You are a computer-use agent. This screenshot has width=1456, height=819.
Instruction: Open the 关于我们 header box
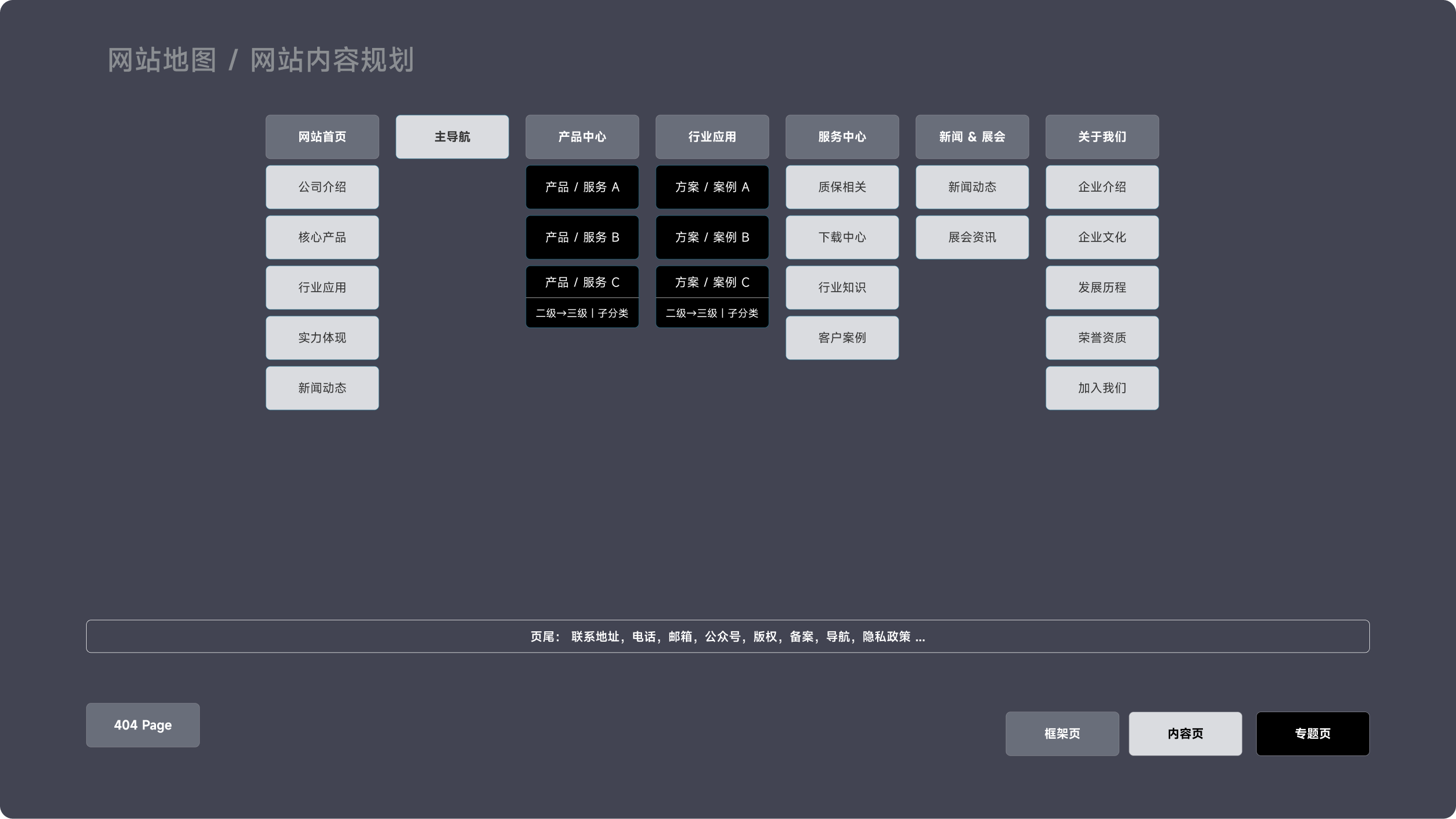click(1102, 137)
